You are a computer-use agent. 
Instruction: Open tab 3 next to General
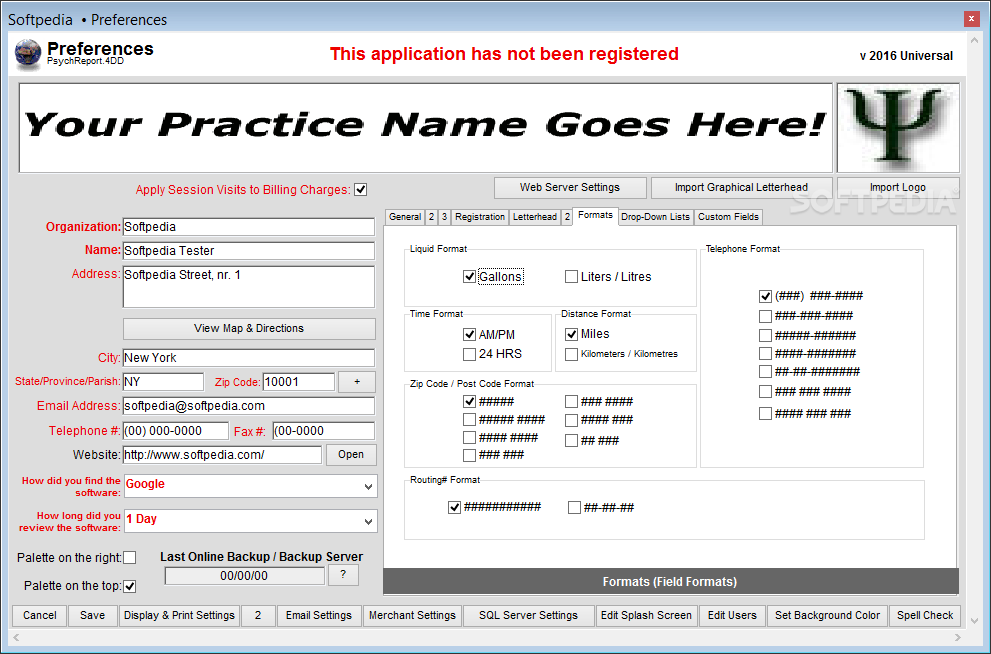444,217
